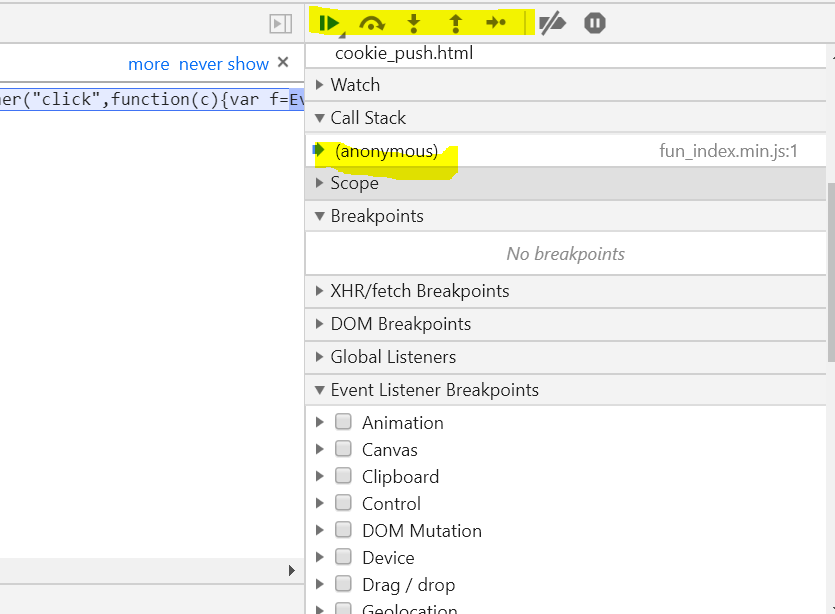Check the Canvas event listener checkbox
The width and height of the screenshot is (835, 614).
(343, 448)
